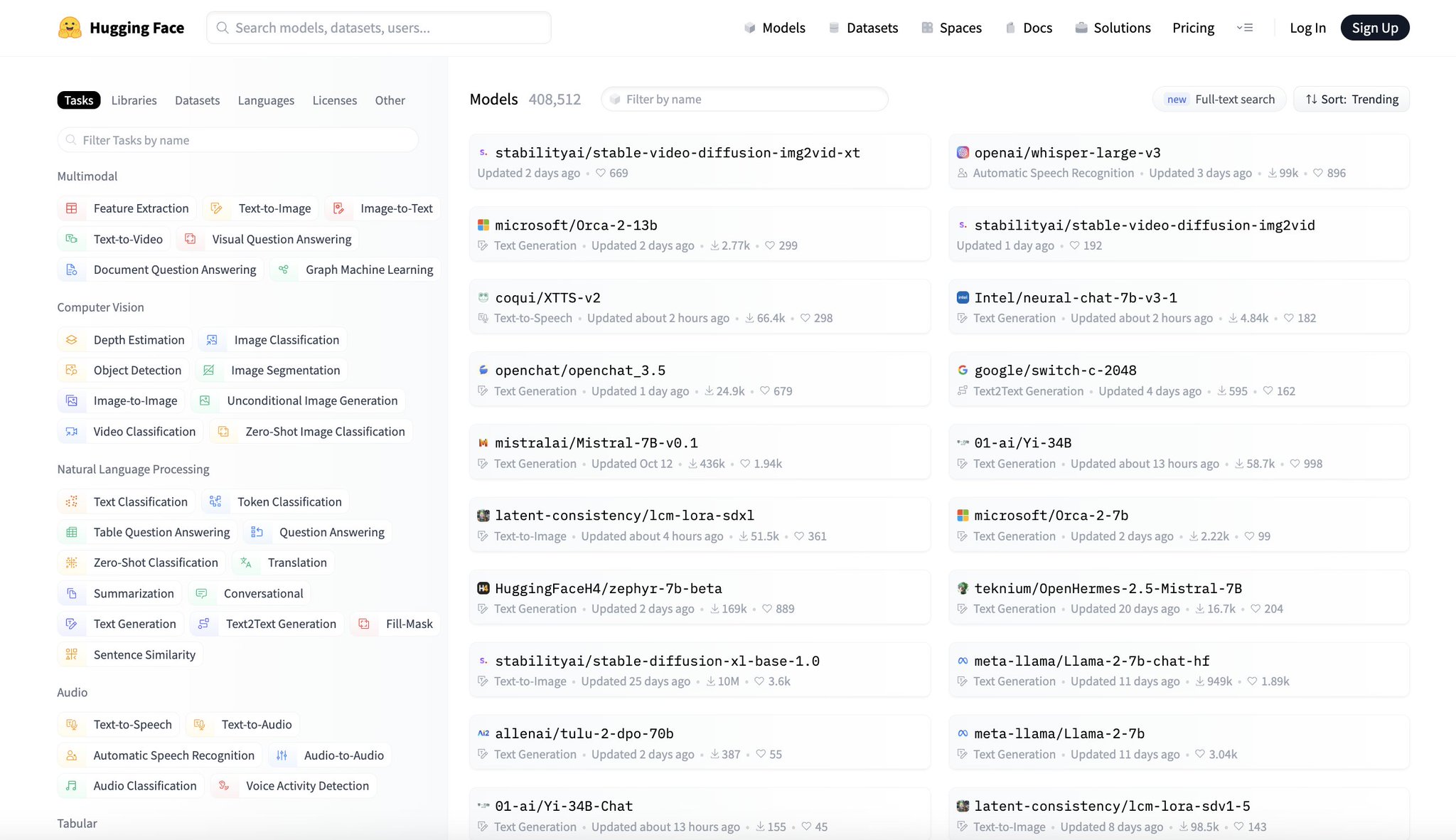1456x840 pixels.
Task: Open teknium/OpenHermes-2.5-Mistral-7B model card
Action: [1179, 597]
